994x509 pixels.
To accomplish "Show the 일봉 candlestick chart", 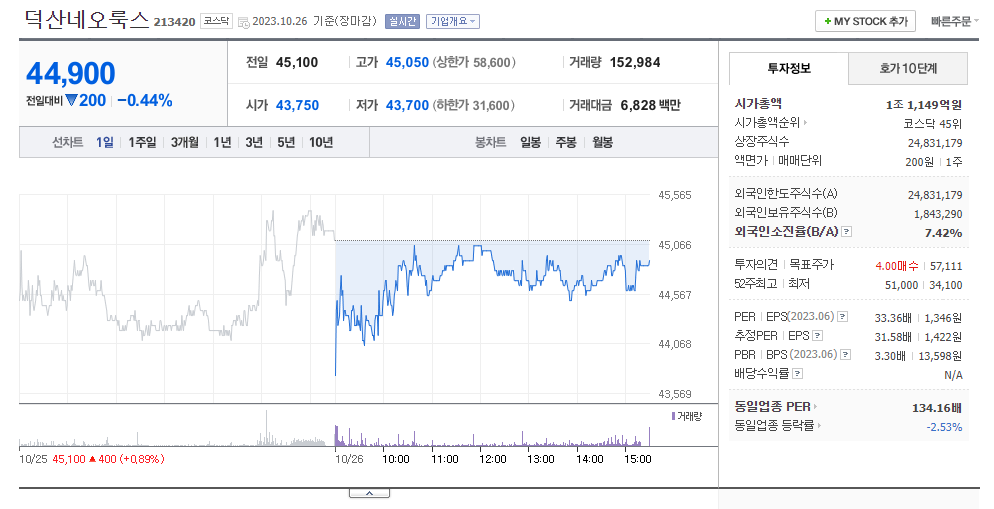I will 531,143.
